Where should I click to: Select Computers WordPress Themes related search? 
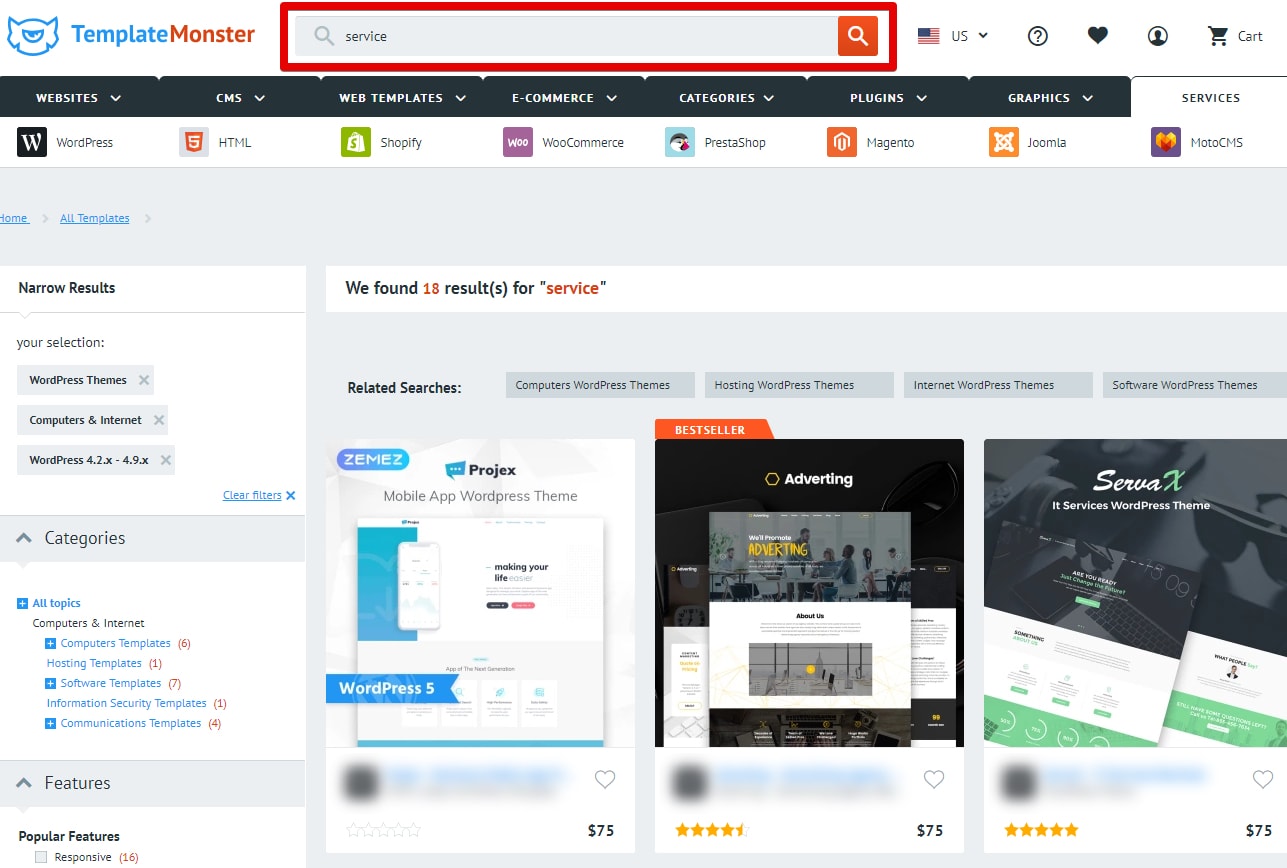click(x=600, y=385)
